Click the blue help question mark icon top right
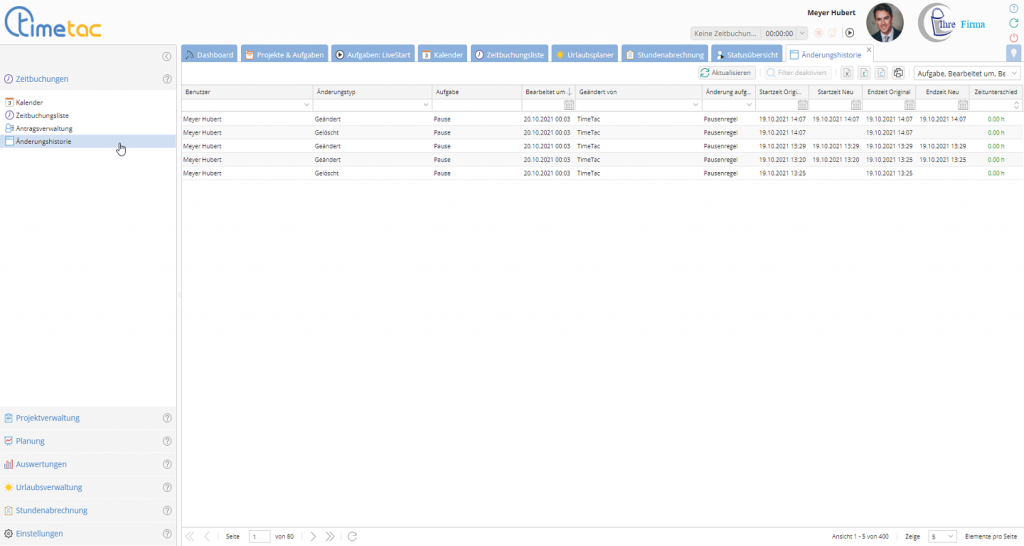Screen dimensions: 1024x546 [x=1013, y=8]
